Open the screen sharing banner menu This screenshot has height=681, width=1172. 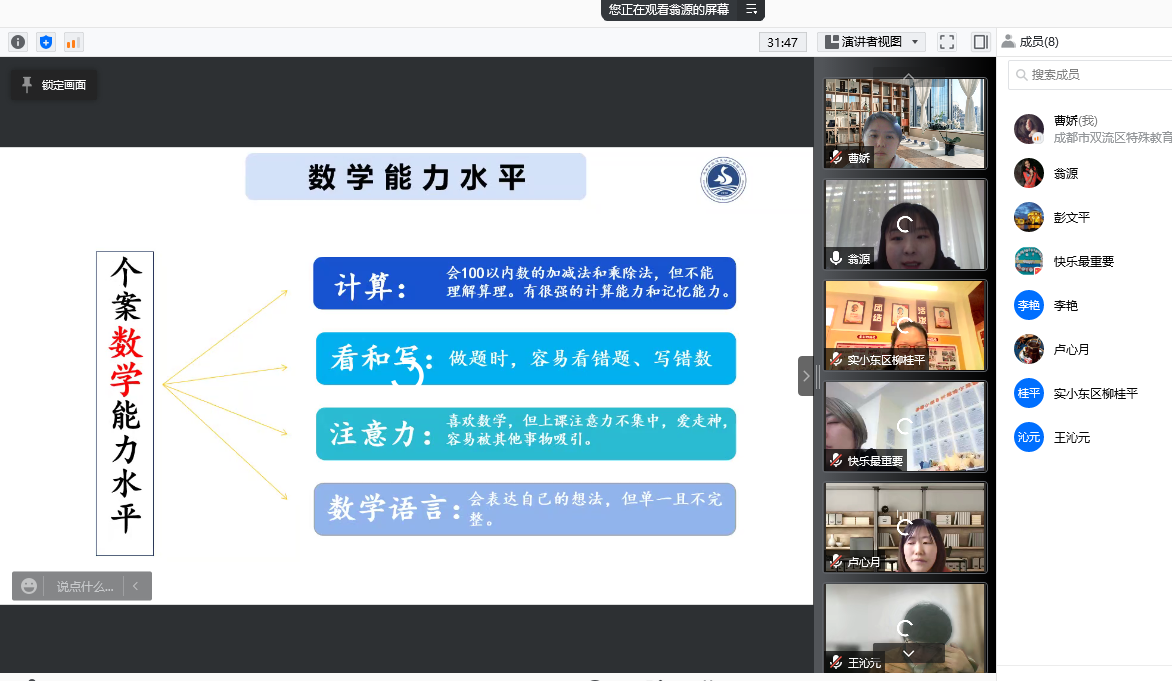point(752,10)
